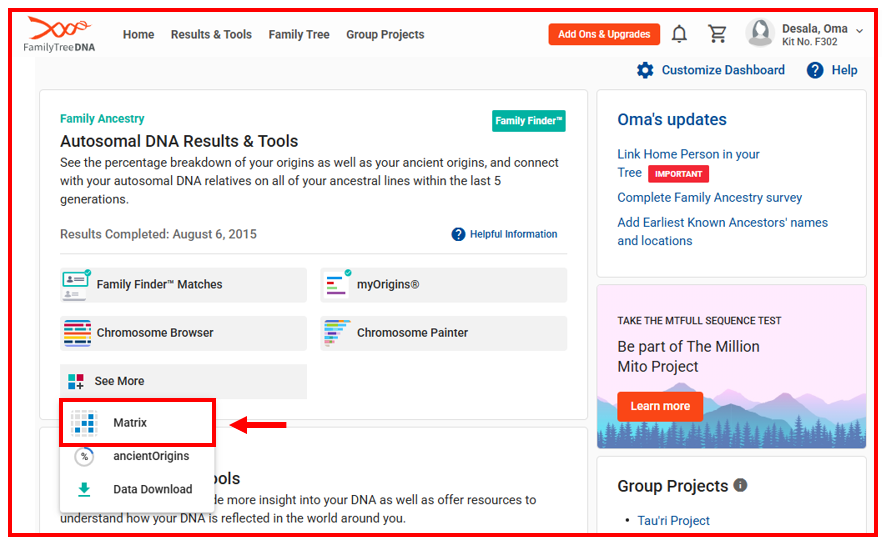Click the Matrix grid icon
This screenshot has height=546, width=887.
click(84, 423)
